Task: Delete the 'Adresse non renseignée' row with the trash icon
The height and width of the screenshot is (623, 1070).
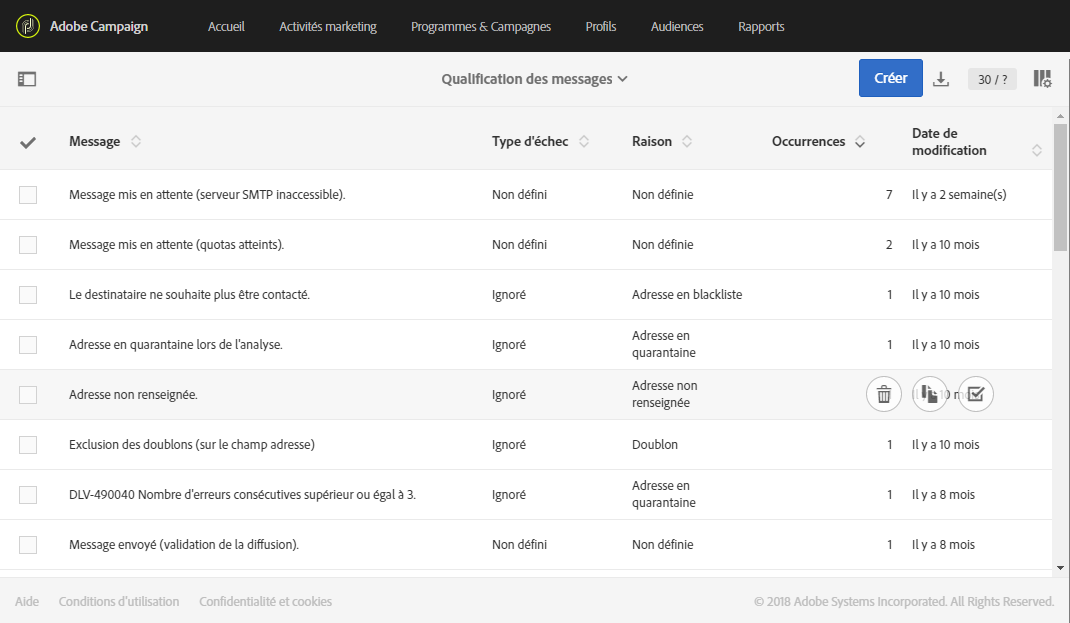Action: pos(884,395)
